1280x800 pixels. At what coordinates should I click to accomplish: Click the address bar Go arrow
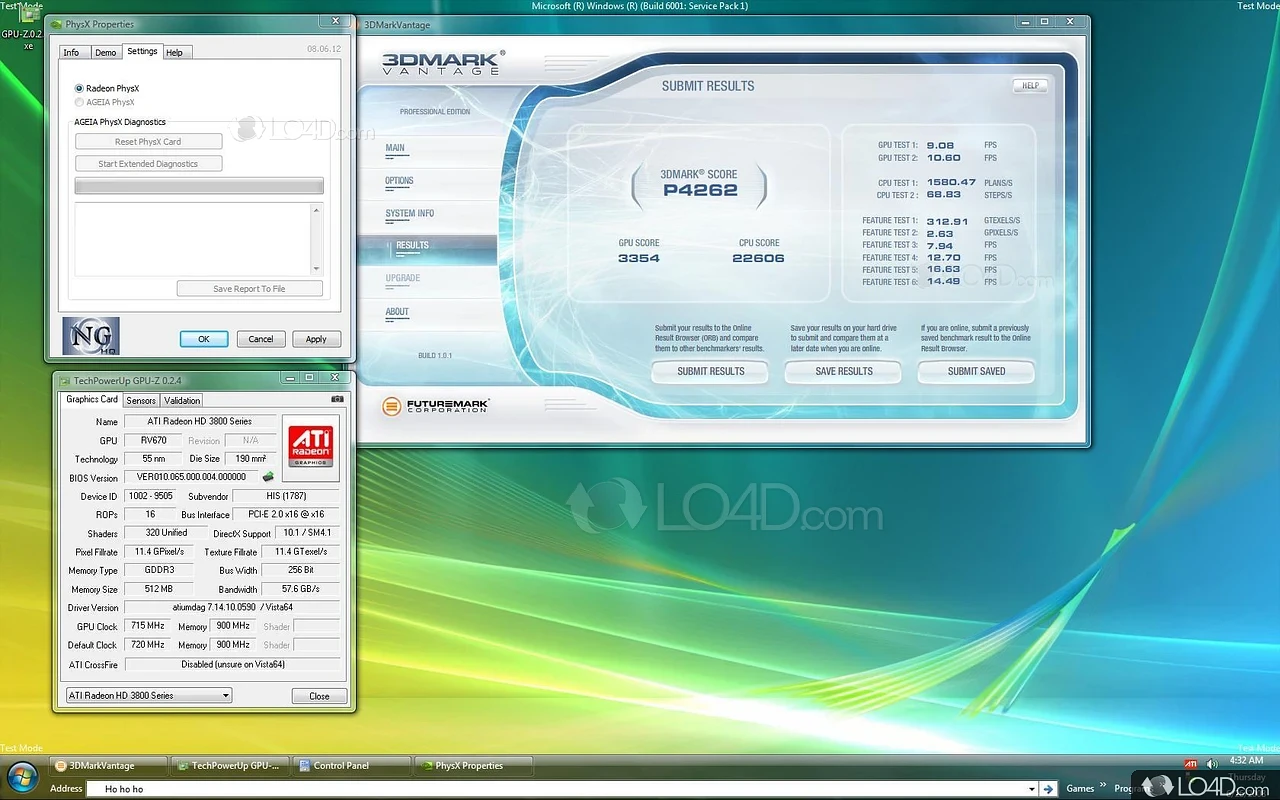[1048, 789]
